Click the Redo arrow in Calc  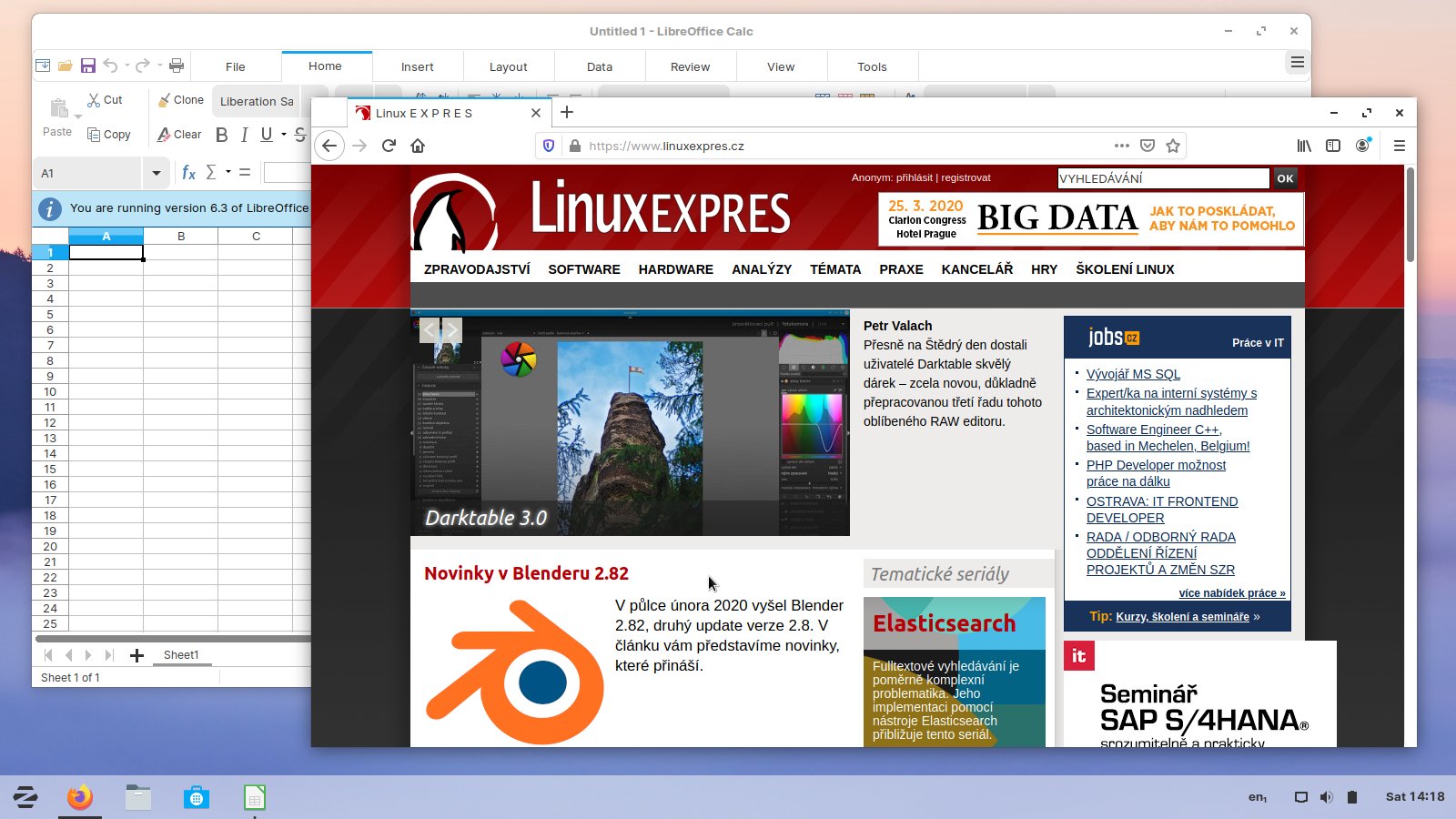pyautogui.click(x=143, y=66)
